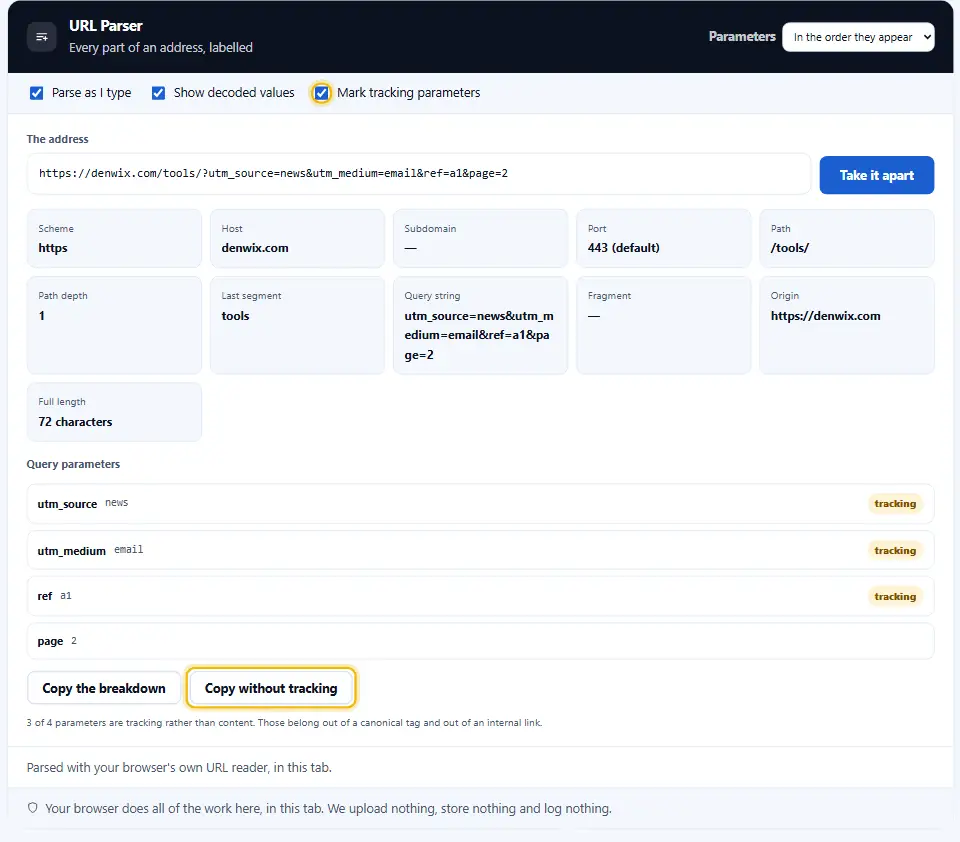Click the browser privacy notice text

coord(328,808)
